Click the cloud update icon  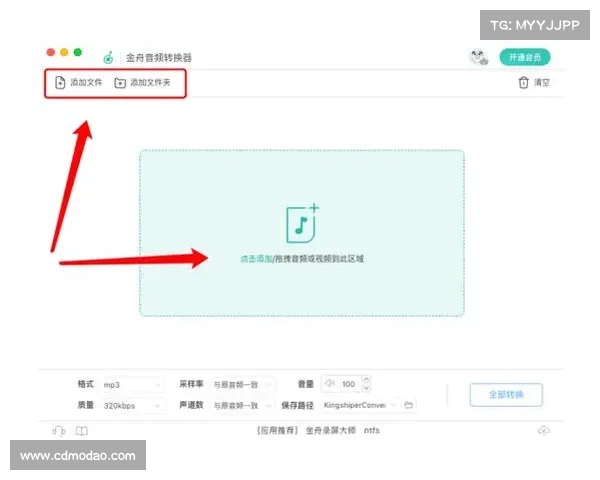[543, 431]
